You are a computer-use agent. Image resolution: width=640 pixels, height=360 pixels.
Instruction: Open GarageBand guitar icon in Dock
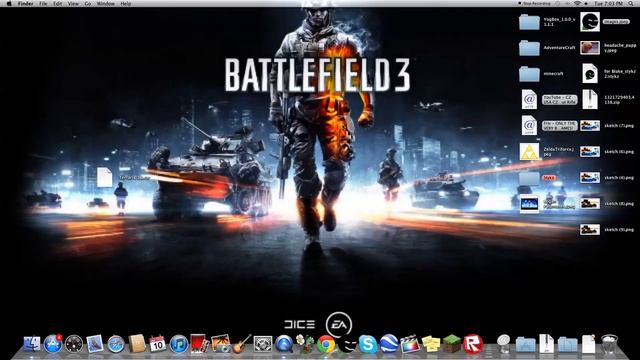coord(242,344)
